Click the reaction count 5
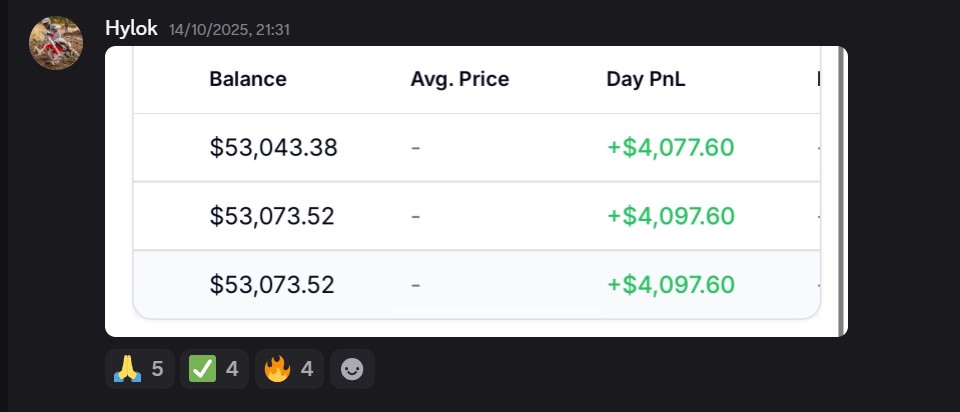Screen dimensions: 960x412 [157, 369]
